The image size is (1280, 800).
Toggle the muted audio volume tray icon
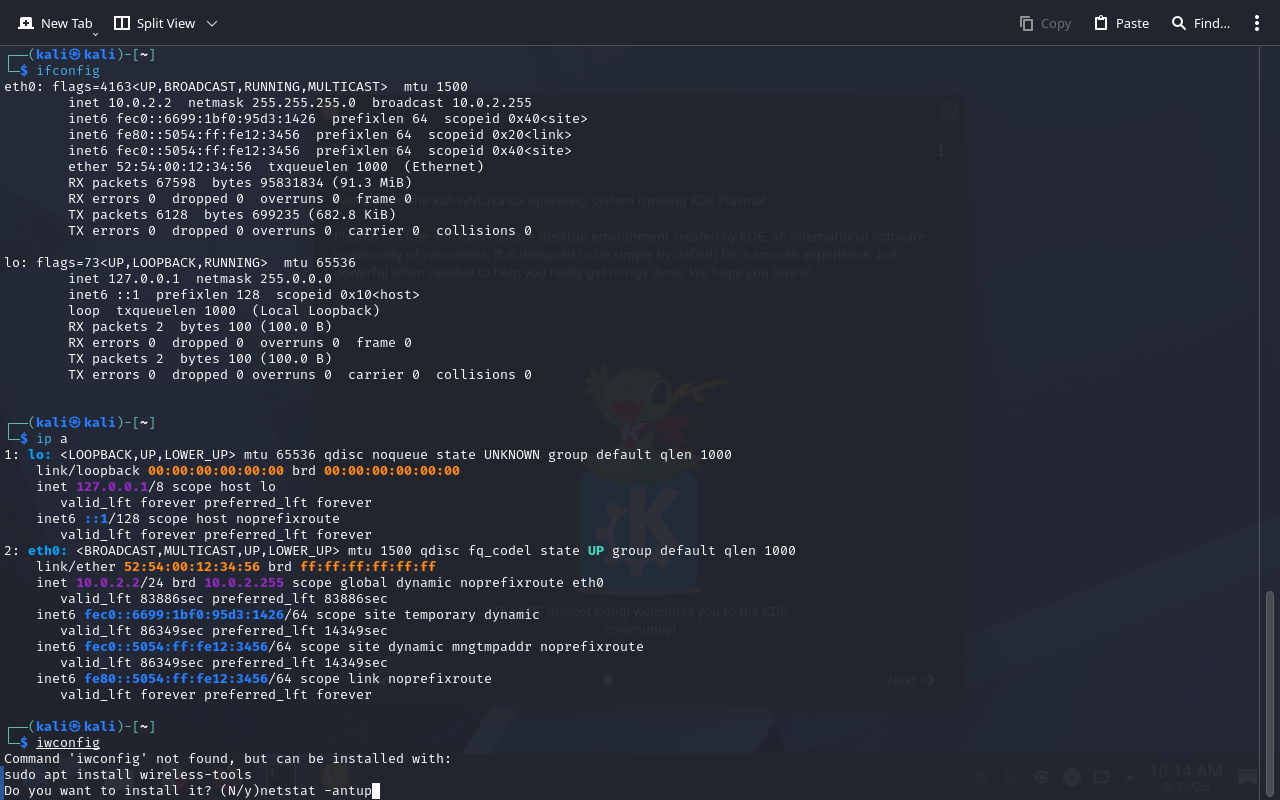1012,777
